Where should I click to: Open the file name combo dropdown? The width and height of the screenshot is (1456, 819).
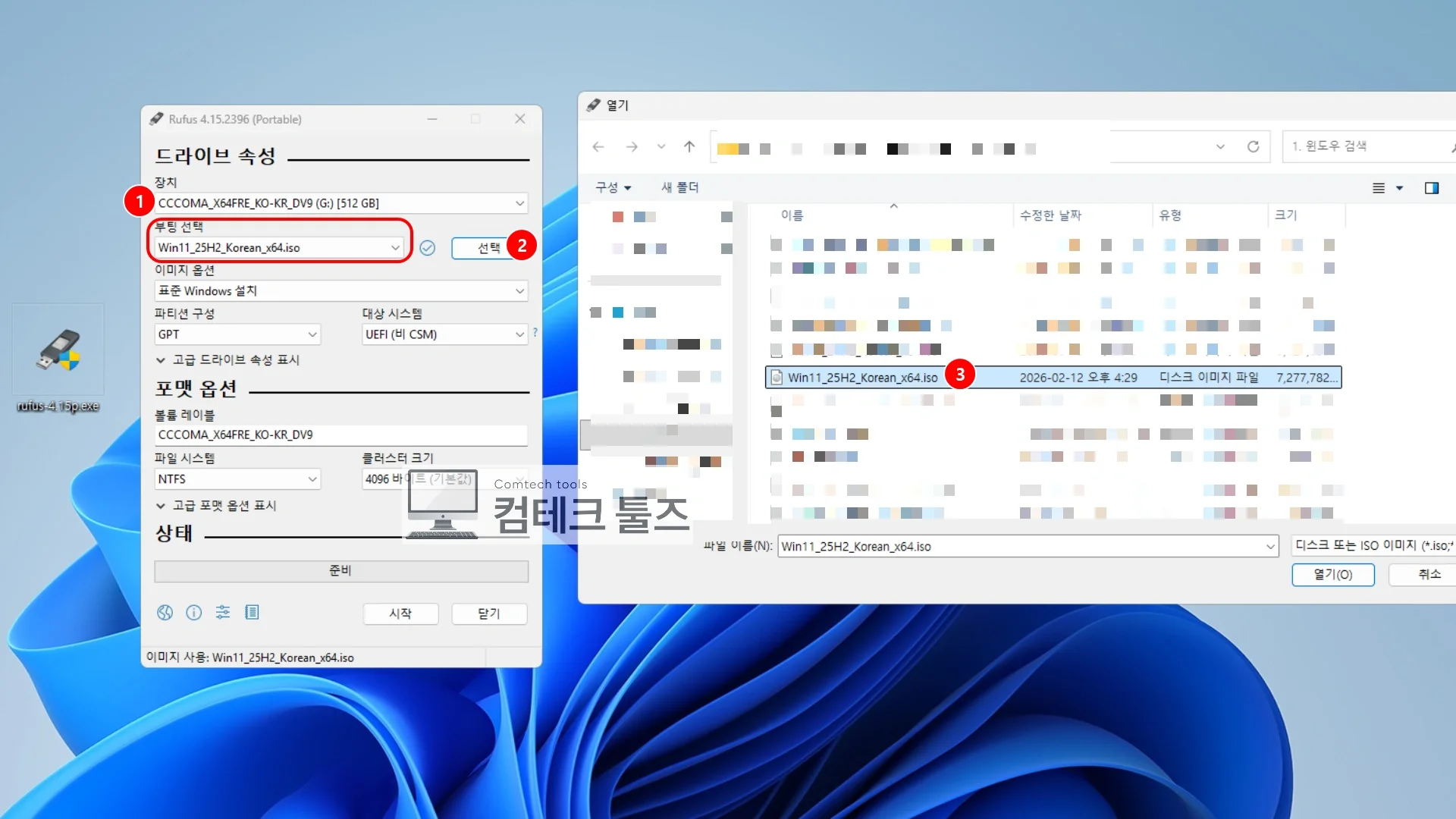pos(1270,547)
